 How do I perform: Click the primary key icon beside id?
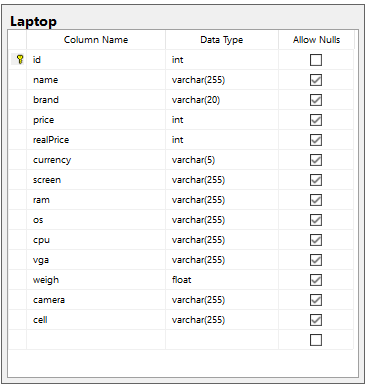[x=20, y=60]
